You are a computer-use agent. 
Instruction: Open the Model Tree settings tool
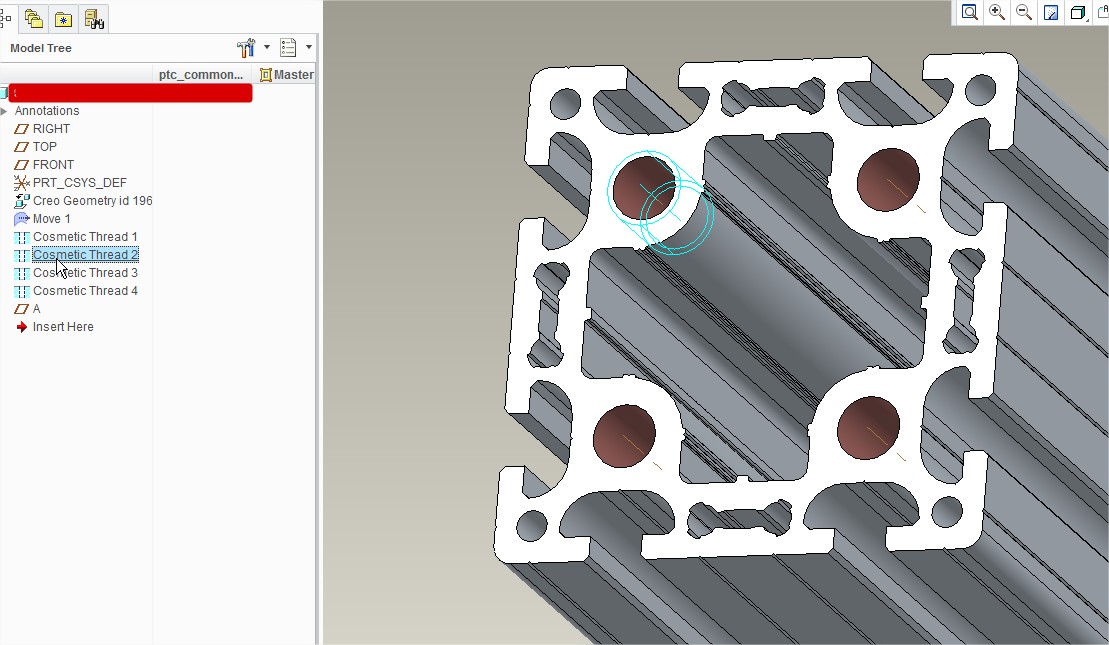tap(245, 46)
